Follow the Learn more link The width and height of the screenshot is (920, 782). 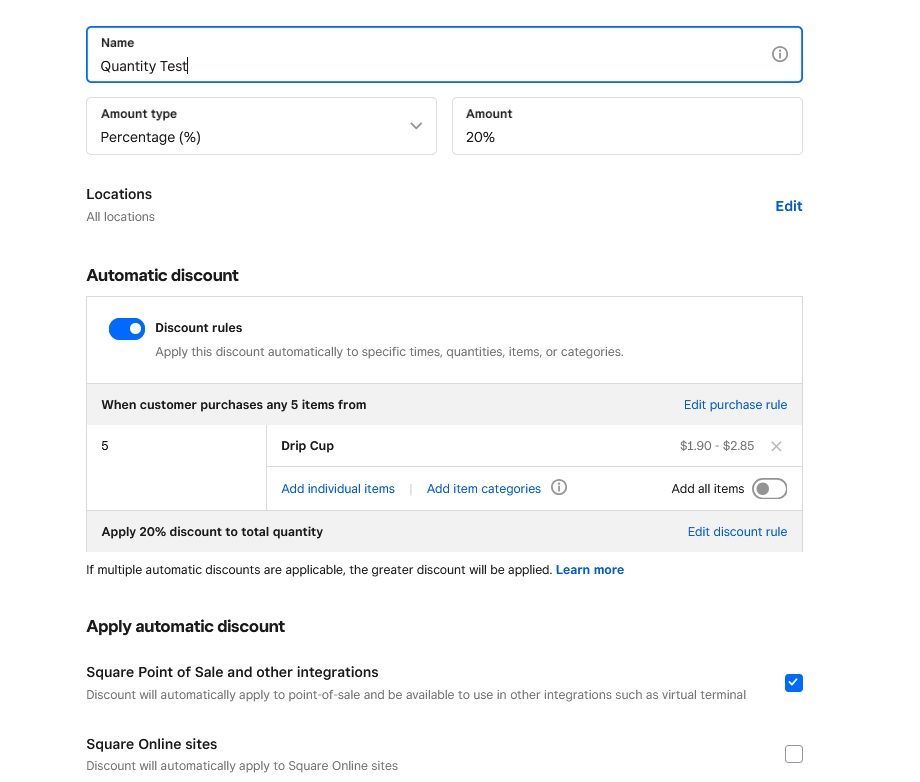click(x=590, y=570)
